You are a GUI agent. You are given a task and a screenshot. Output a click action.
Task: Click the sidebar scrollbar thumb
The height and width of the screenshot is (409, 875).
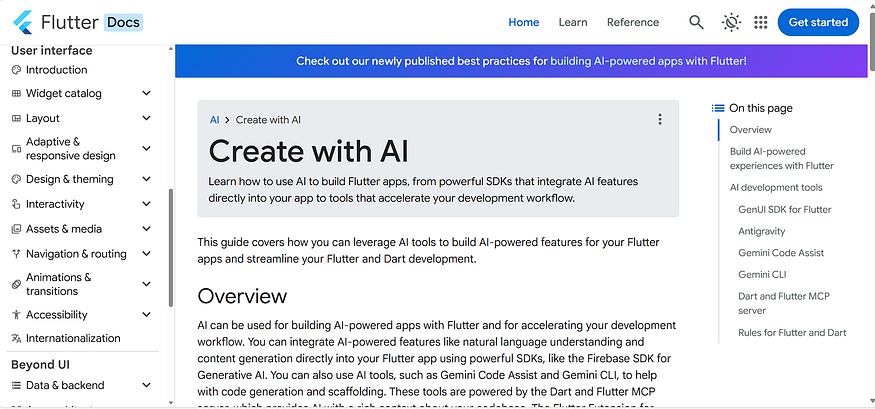(171, 248)
